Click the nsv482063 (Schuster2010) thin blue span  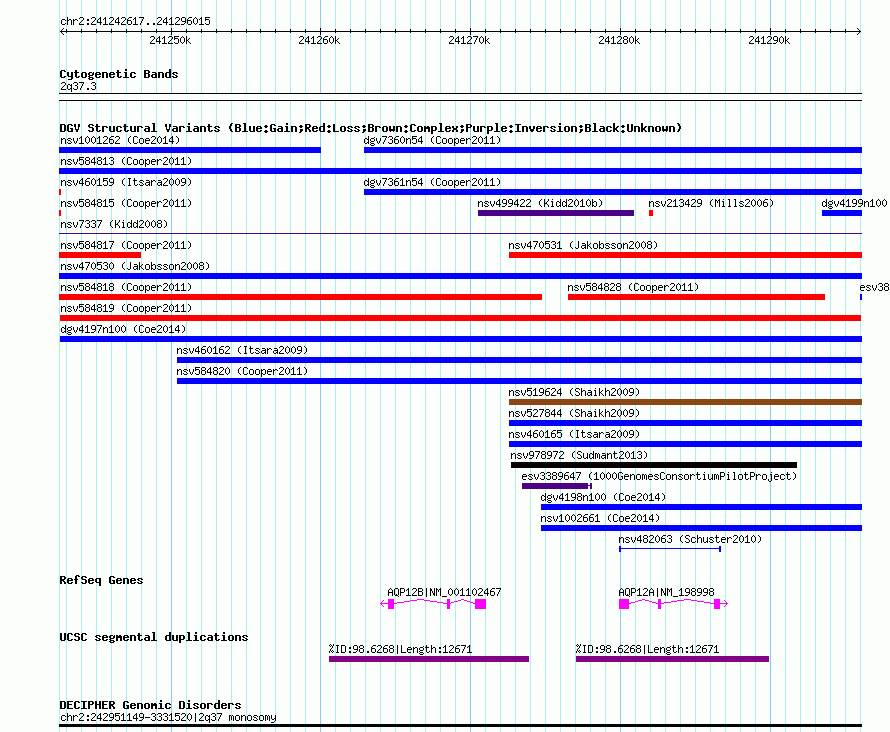(670, 549)
